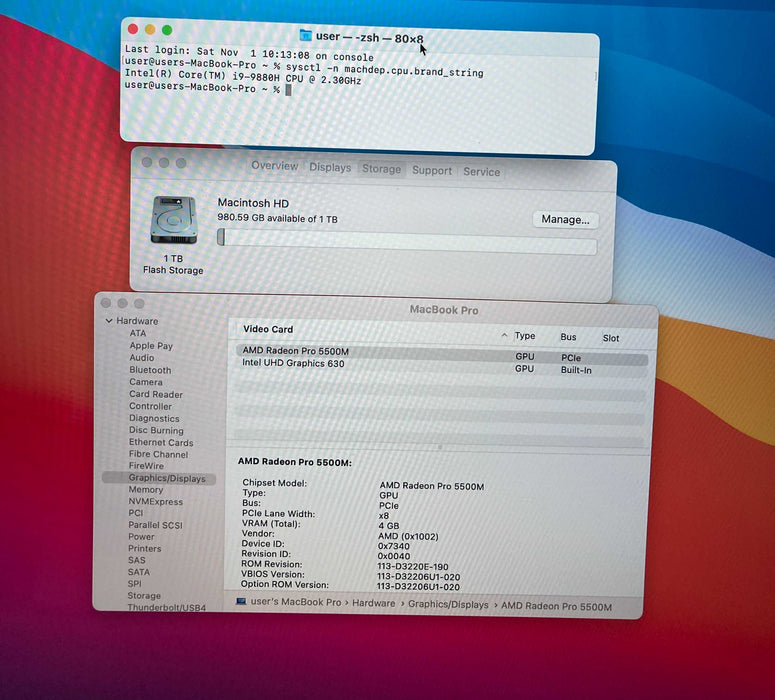
Task: Select PCI in the sidebar
Action: click(x=136, y=513)
